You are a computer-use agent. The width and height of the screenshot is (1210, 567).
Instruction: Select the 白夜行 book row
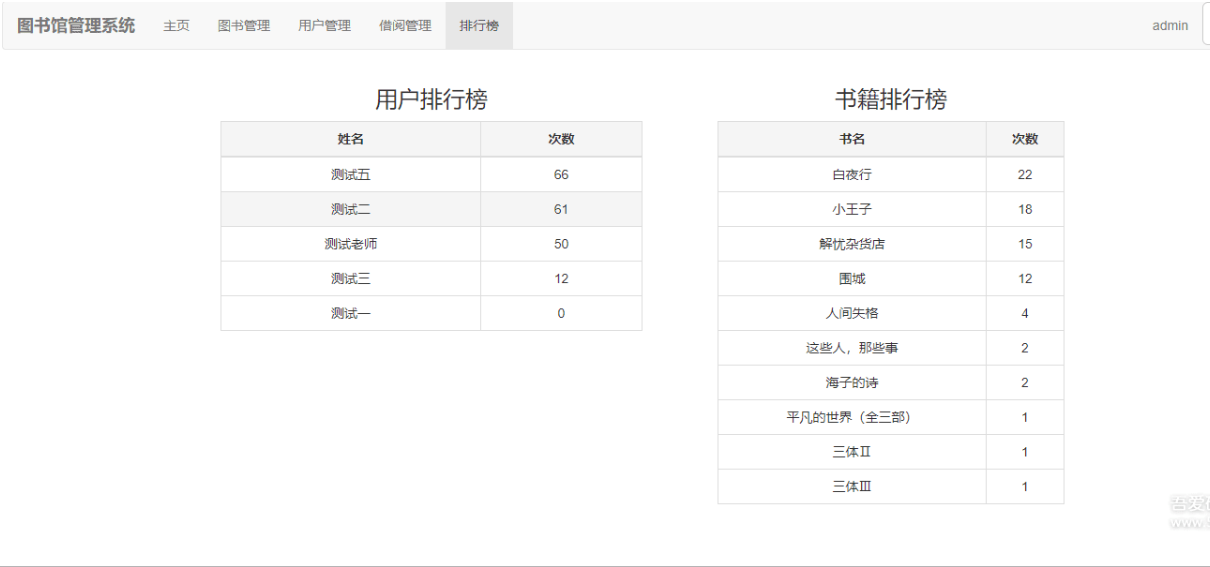pyautogui.click(x=851, y=175)
